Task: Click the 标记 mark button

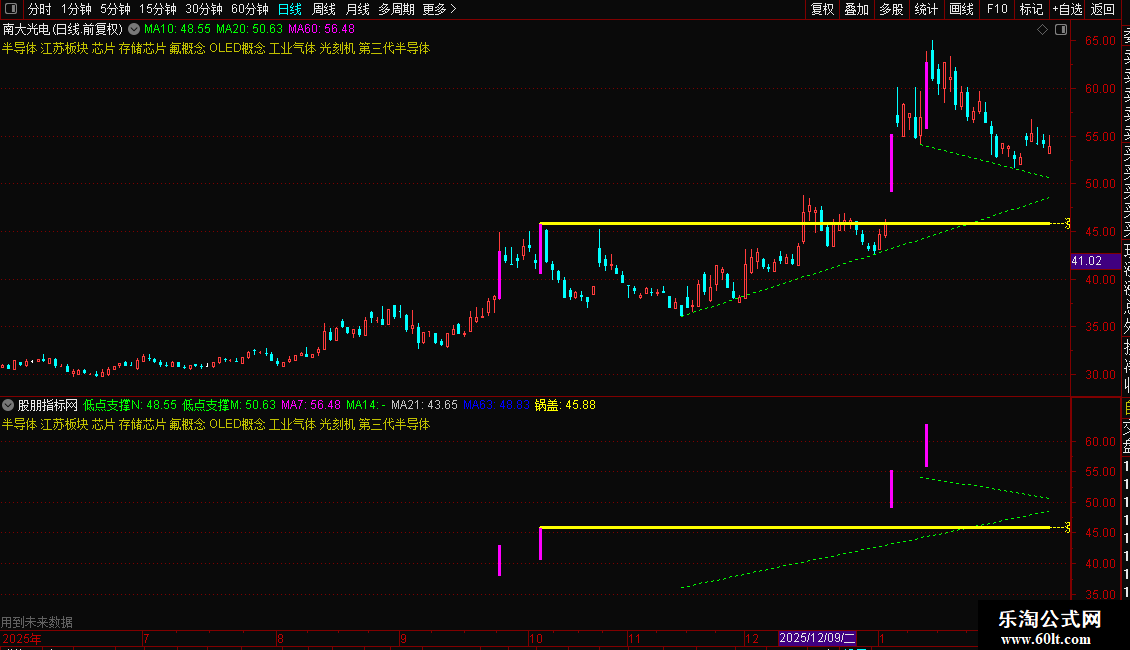Action: [1031, 9]
